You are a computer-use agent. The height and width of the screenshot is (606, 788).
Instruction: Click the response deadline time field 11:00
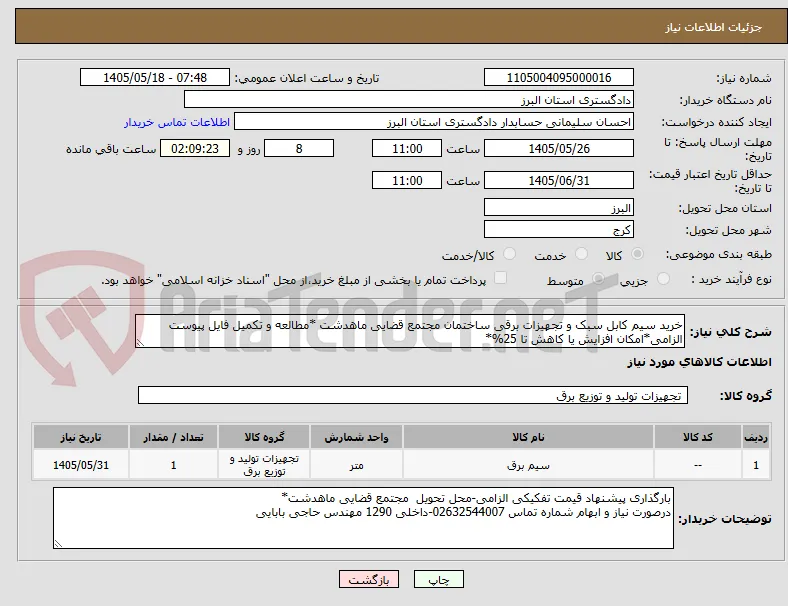click(407, 148)
